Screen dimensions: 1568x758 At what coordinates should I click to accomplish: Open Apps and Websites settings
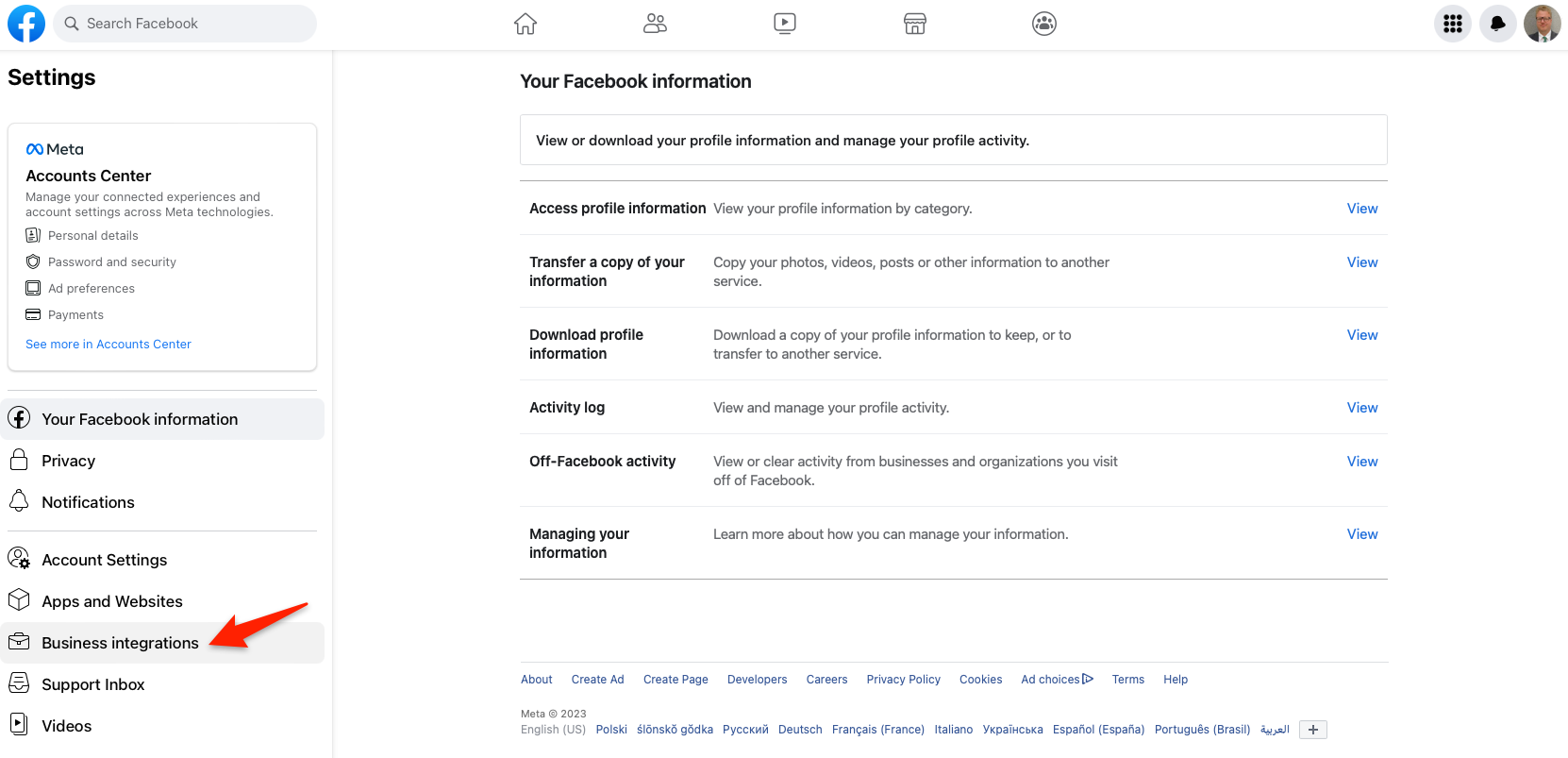pyautogui.click(x=111, y=601)
